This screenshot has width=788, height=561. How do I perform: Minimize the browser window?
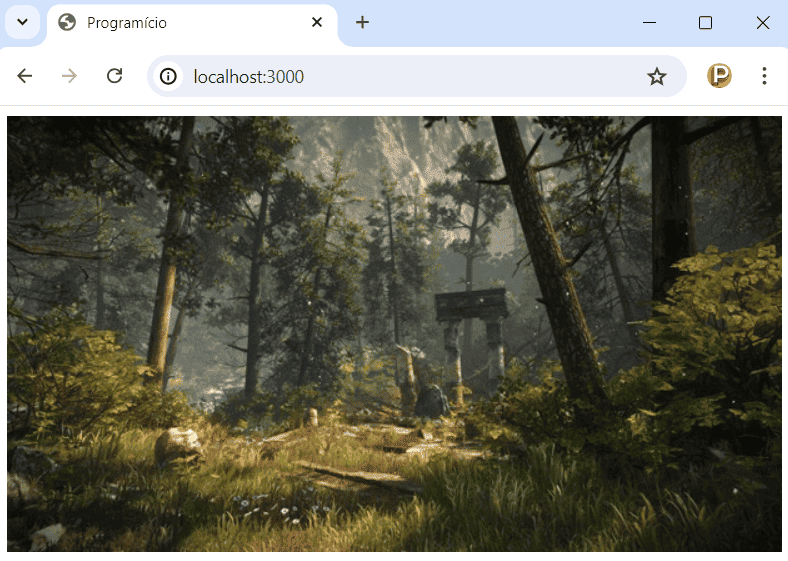coord(649,23)
